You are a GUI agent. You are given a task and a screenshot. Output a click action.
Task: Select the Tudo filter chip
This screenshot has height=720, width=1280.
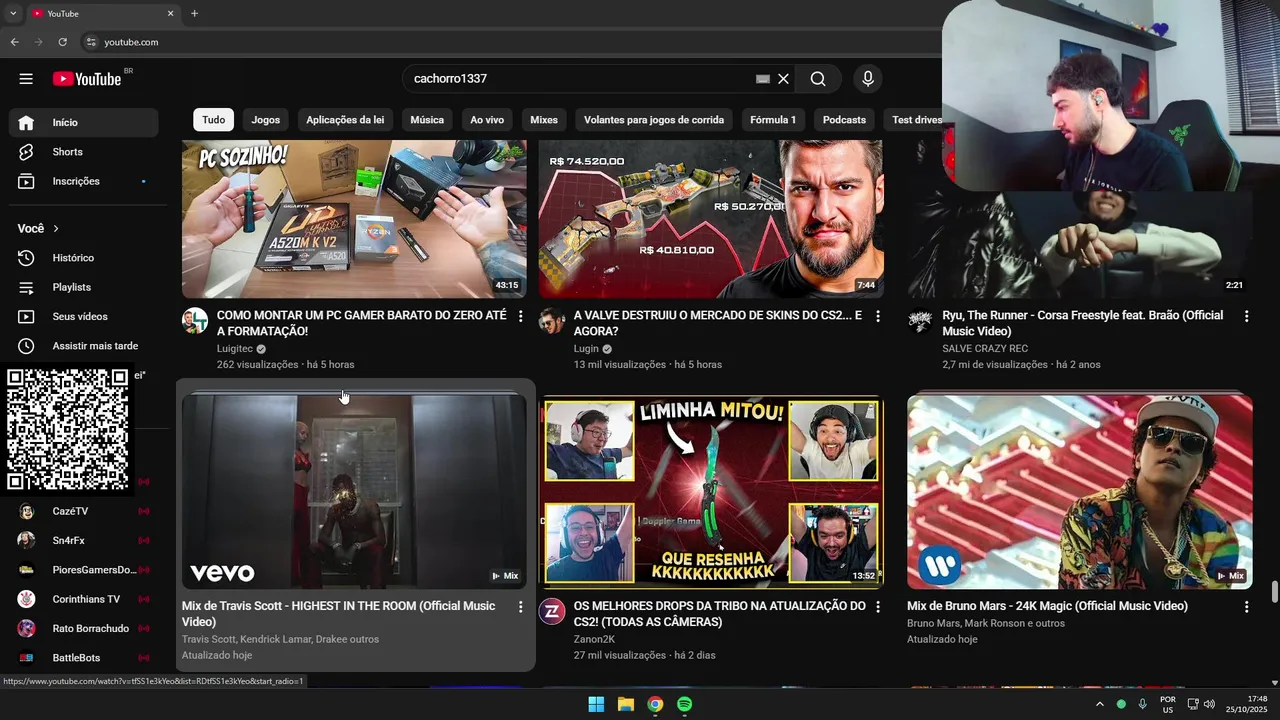(x=214, y=120)
